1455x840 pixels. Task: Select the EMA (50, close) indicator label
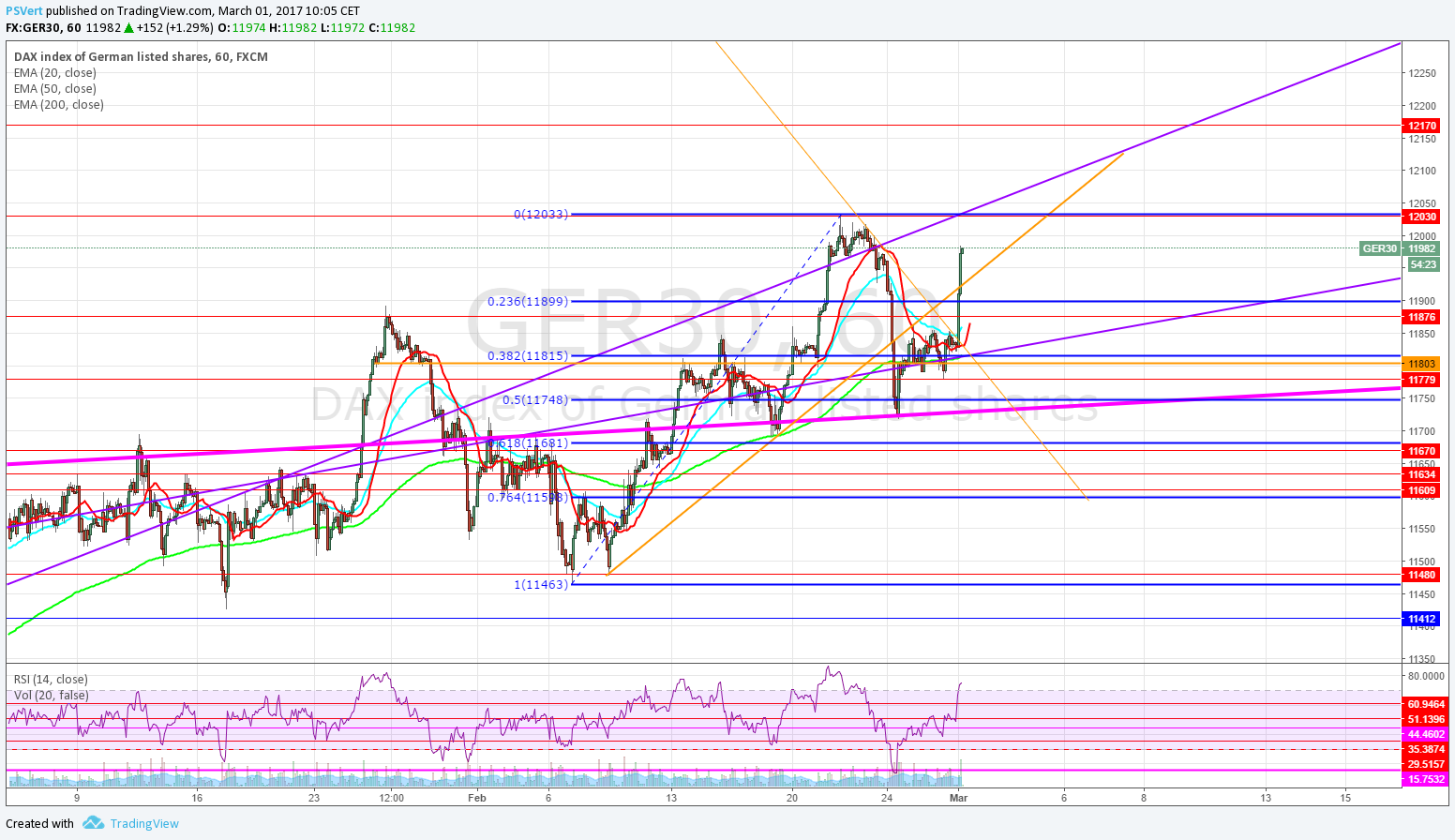point(54,88)
